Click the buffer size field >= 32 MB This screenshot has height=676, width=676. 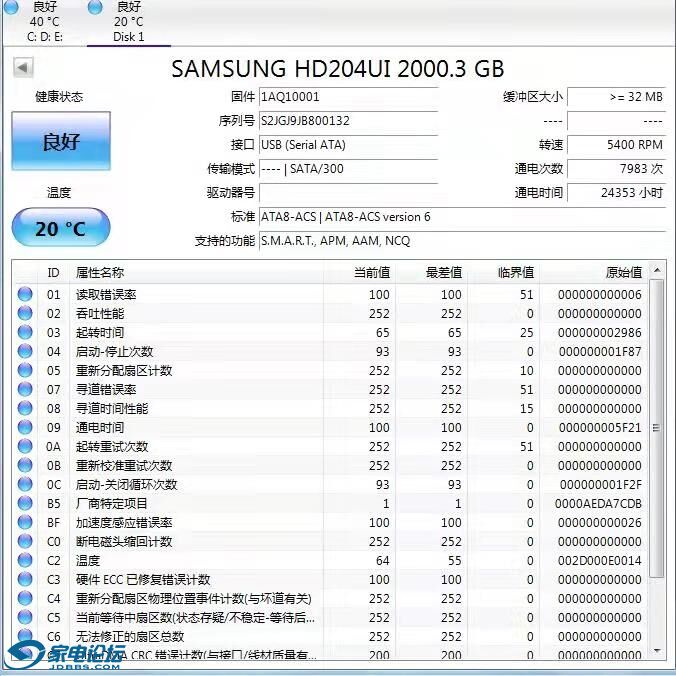click(617, 97)
